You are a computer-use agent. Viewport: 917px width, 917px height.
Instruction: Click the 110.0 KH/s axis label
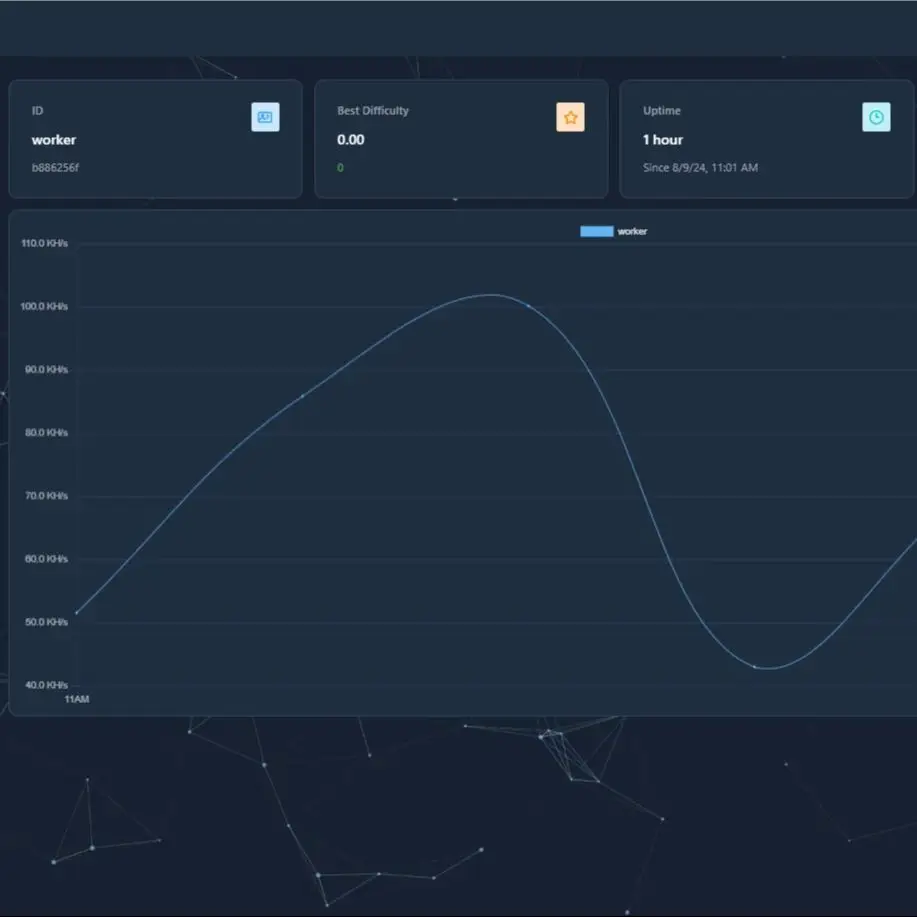(x=44, y=243)
